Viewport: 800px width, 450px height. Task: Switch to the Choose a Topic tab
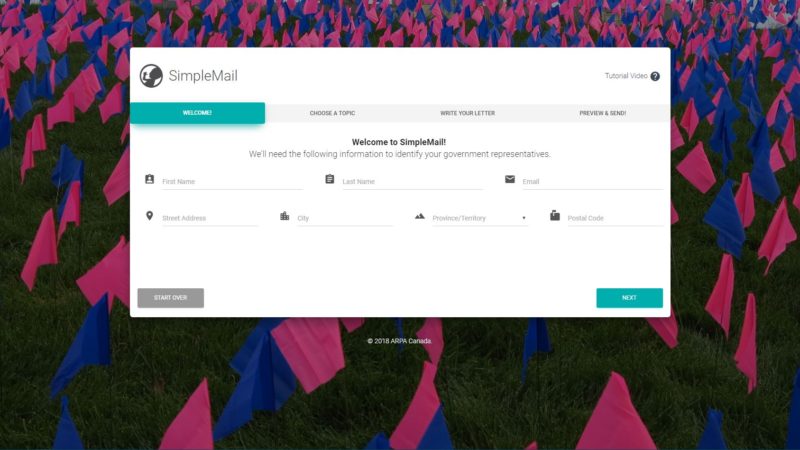[332, 113]
